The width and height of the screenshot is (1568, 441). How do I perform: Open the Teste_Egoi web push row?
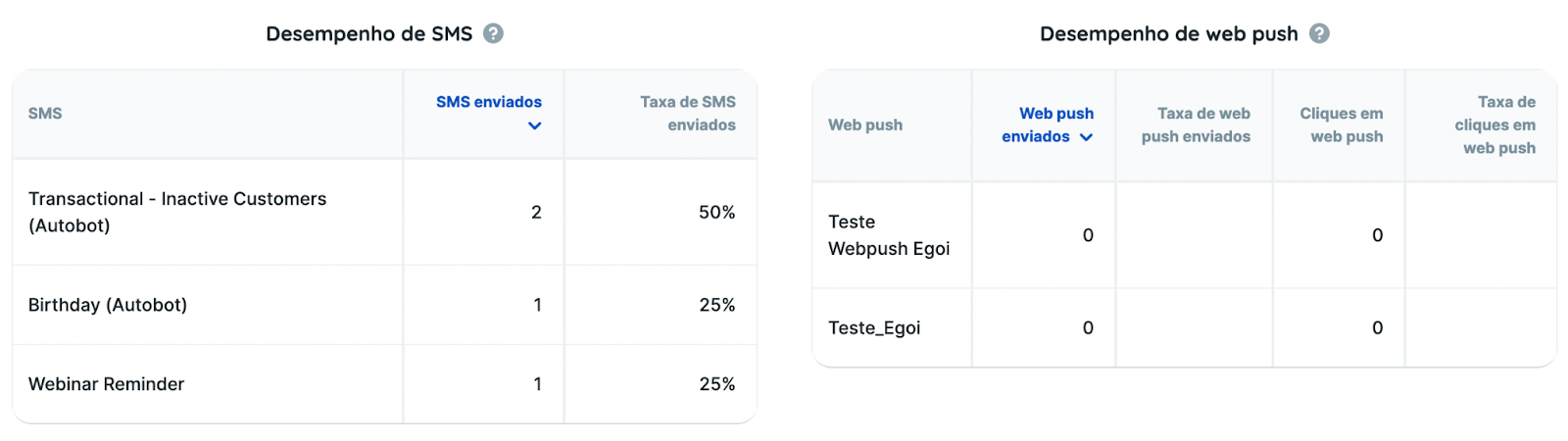point(1185,328)
